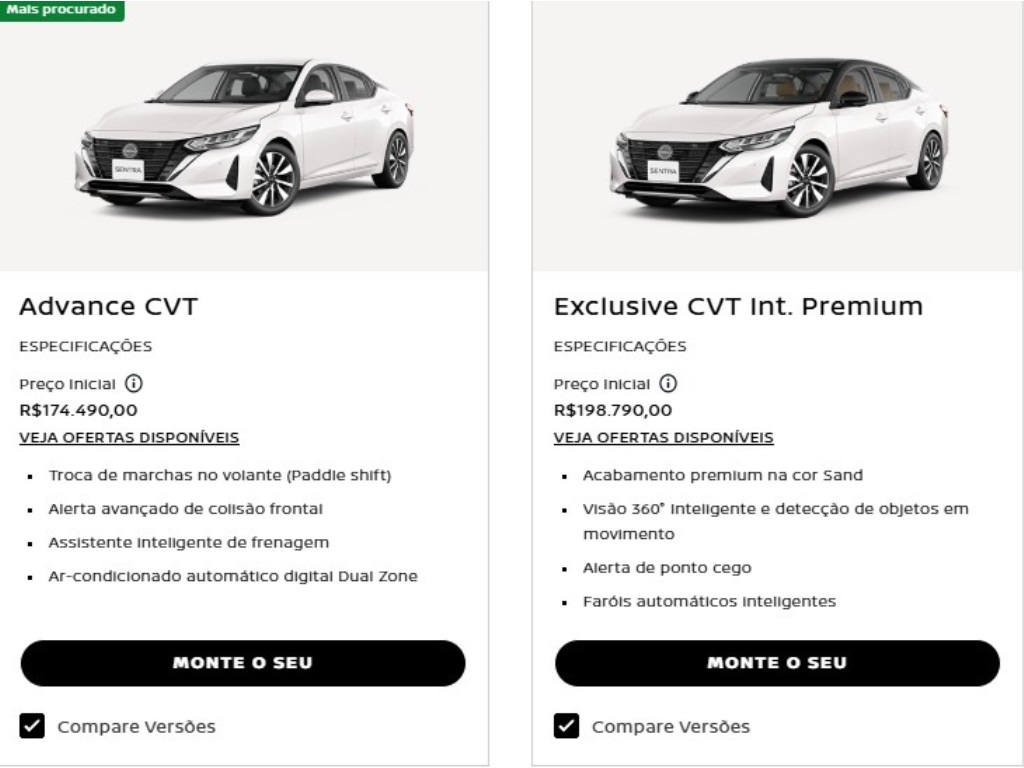Click the Compare Versões label under Exclusive CVT

671,726
